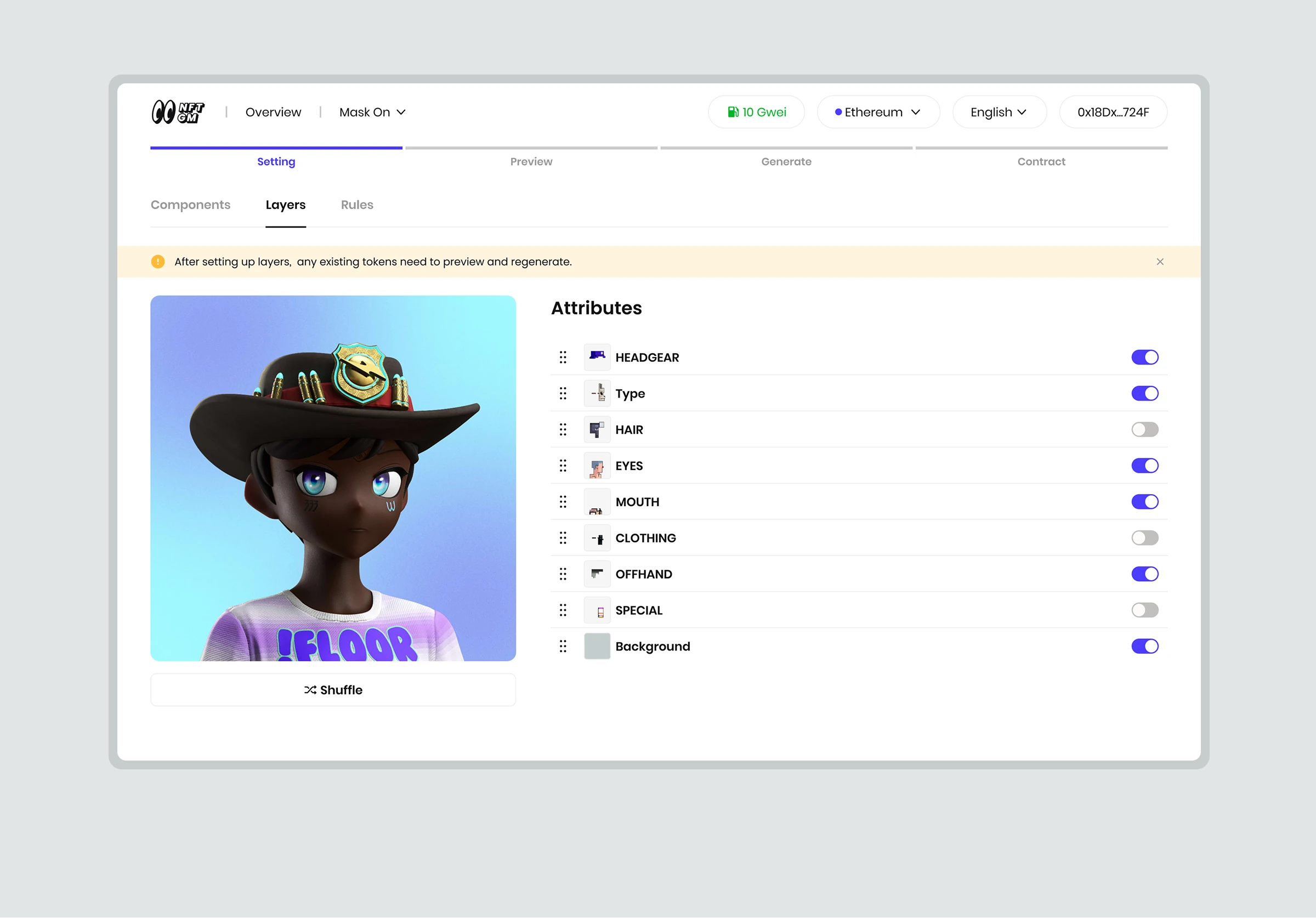1316x918 pixels.
Task: Dismiss the layers warning banner
Action: click(x=1160, y=262)
